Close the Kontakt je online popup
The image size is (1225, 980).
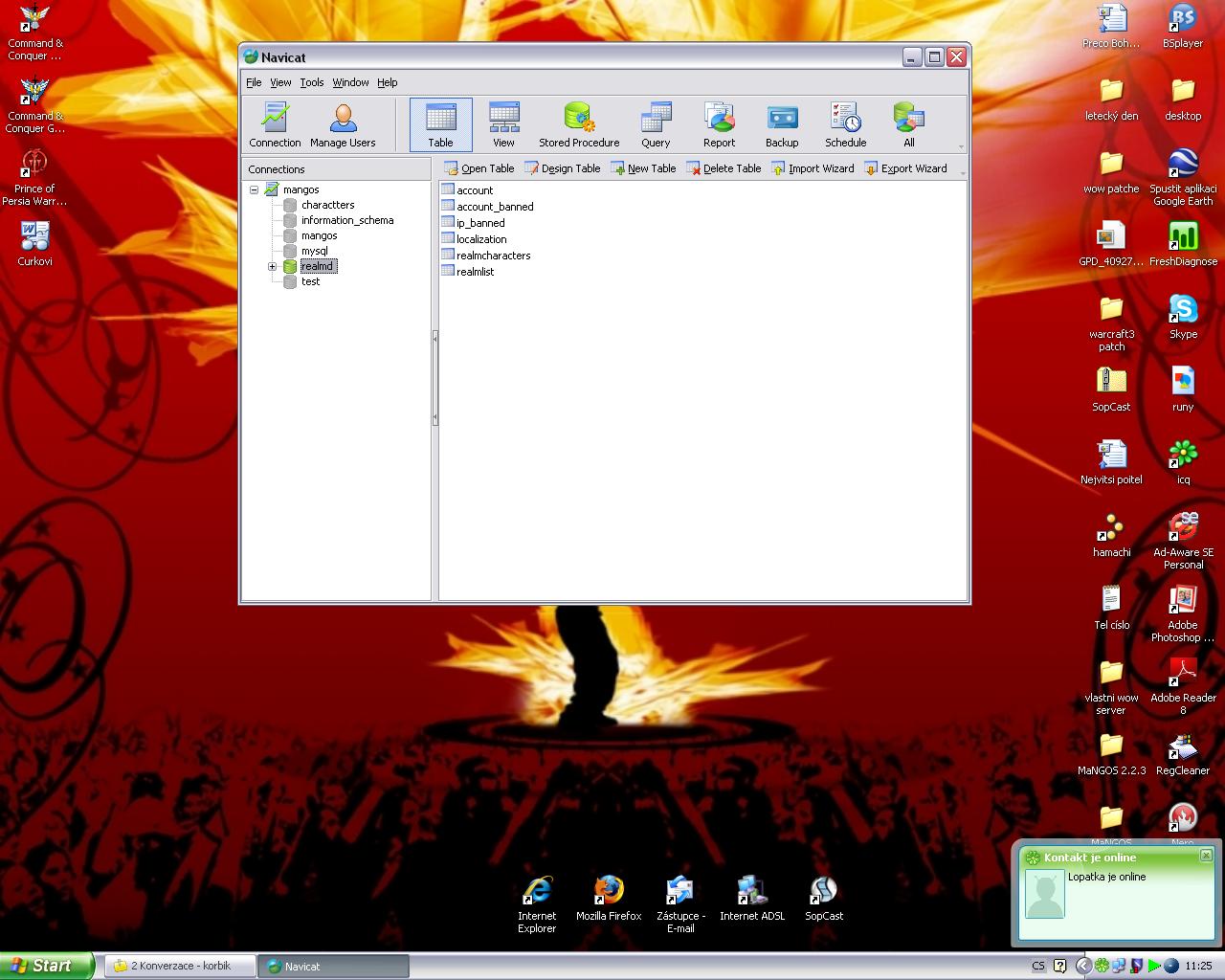coord(1206,856)
